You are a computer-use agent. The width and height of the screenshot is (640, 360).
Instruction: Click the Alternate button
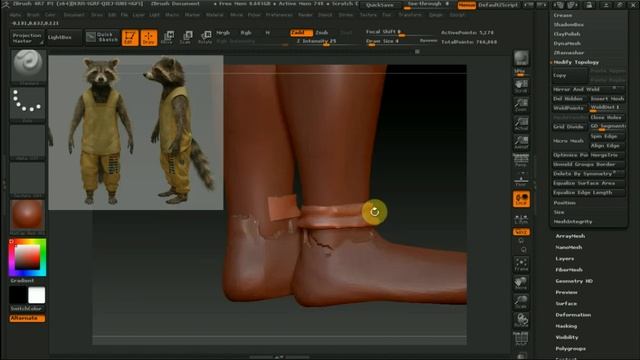[27, 318]
